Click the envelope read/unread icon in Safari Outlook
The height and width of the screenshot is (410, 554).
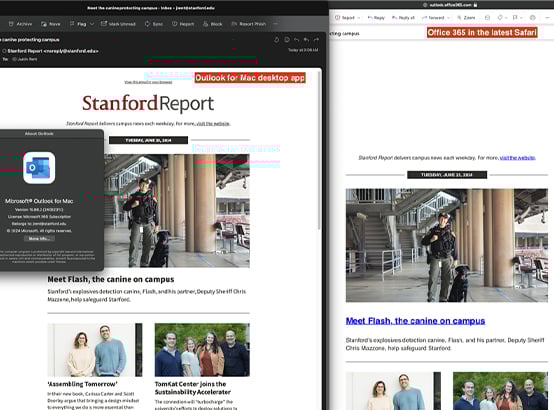(x=487, y=18)
